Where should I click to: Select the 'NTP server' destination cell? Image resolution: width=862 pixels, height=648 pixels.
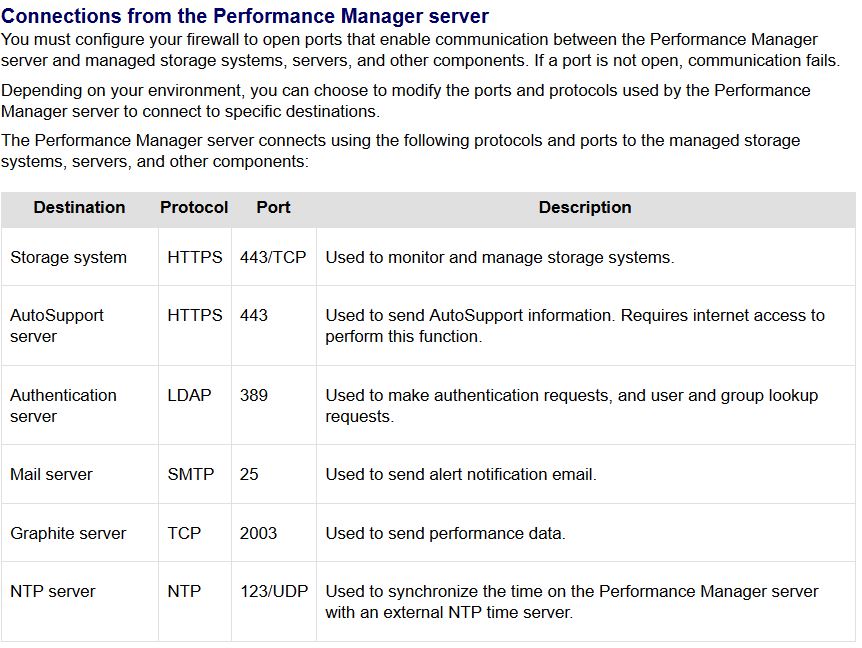point(52,592)
